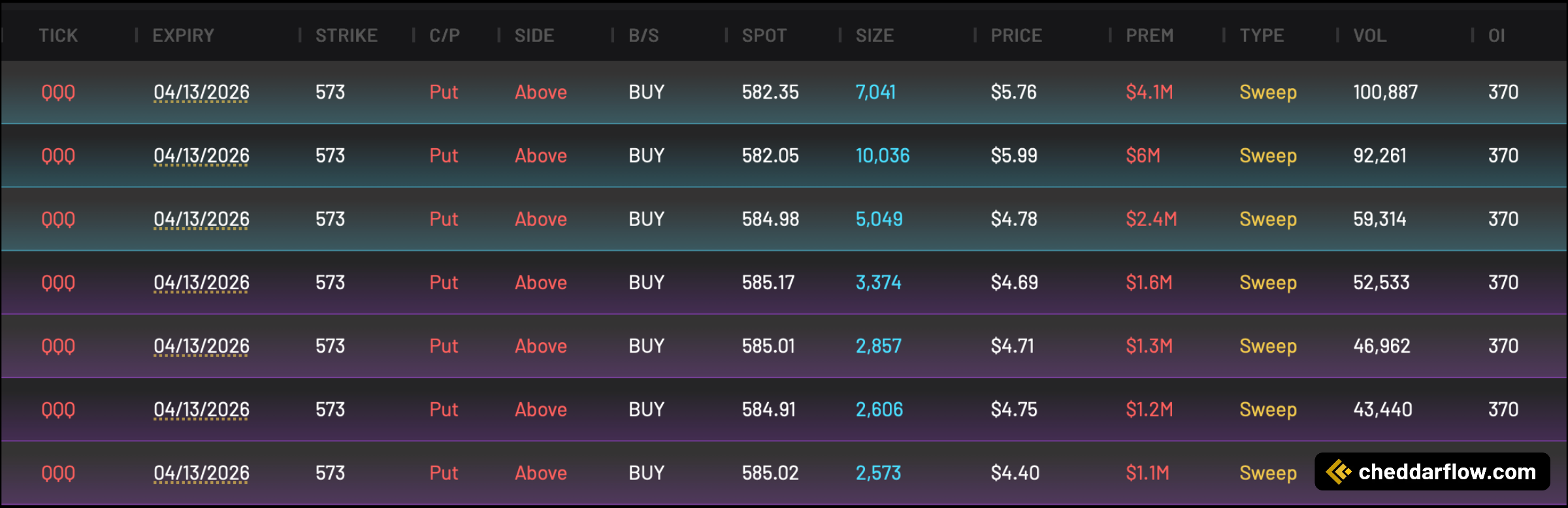
Task: Sort by the TICK column header
Action: pyautogui.click(x=58, y=35)
